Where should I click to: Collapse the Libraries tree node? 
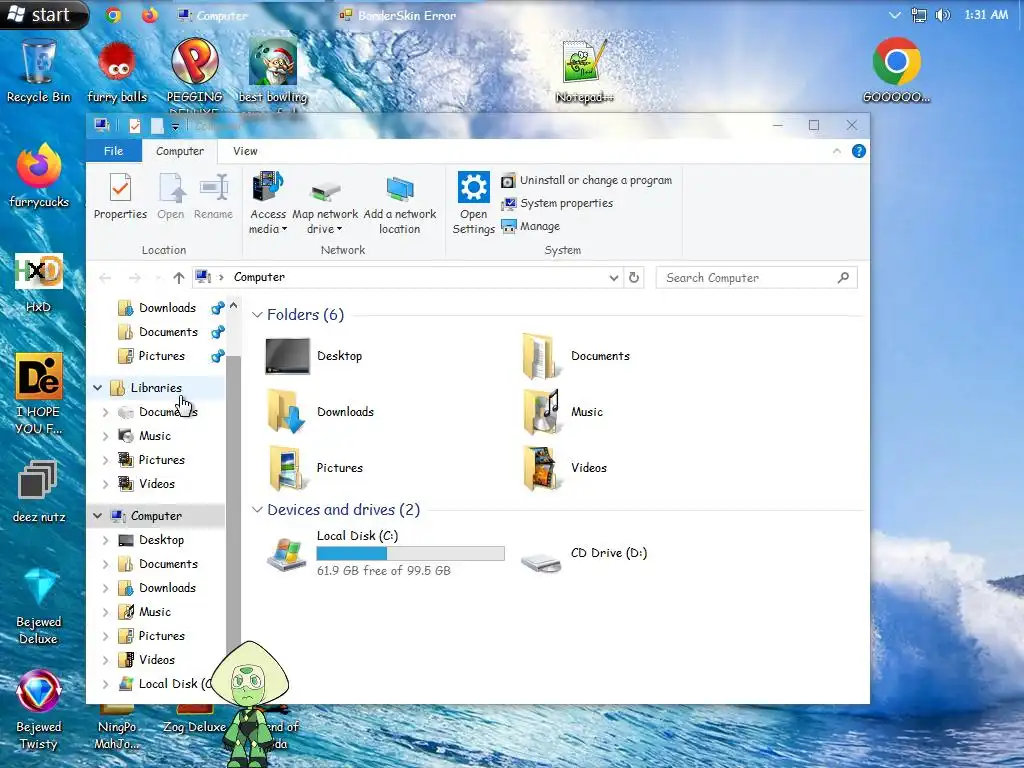coord(97,388)
